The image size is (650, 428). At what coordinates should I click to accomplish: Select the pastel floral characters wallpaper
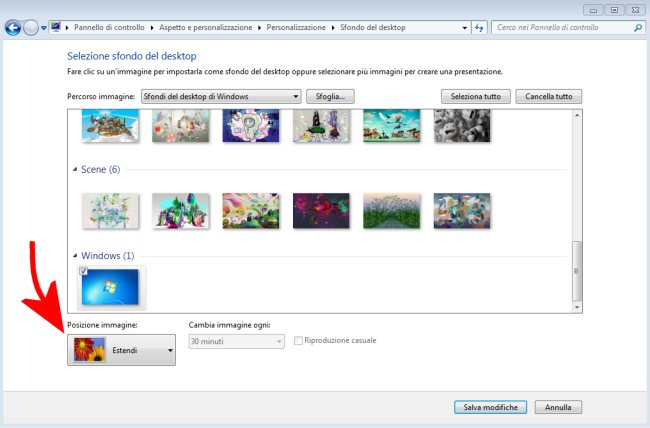180,125
